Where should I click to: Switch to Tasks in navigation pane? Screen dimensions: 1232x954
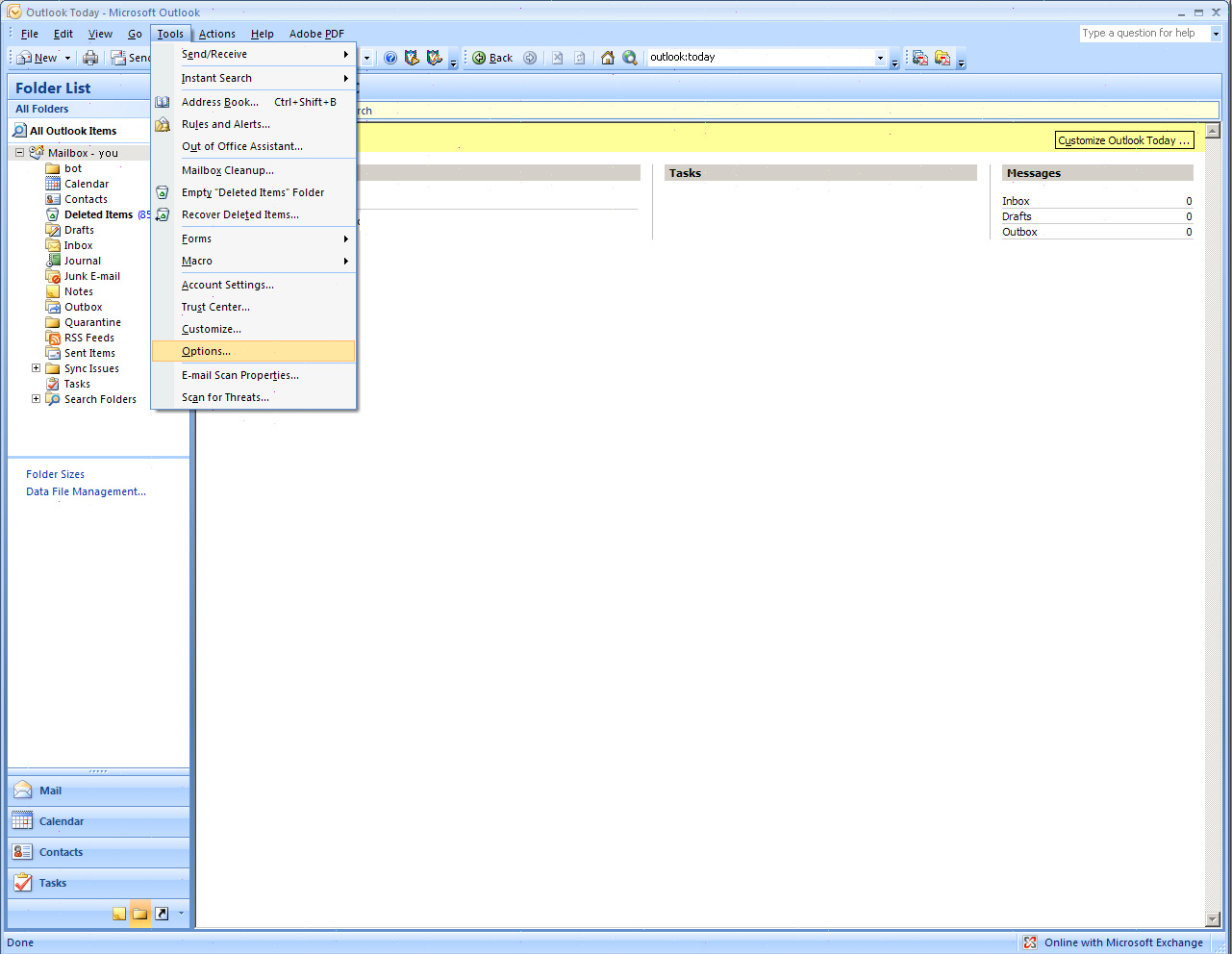click(98, 884)
